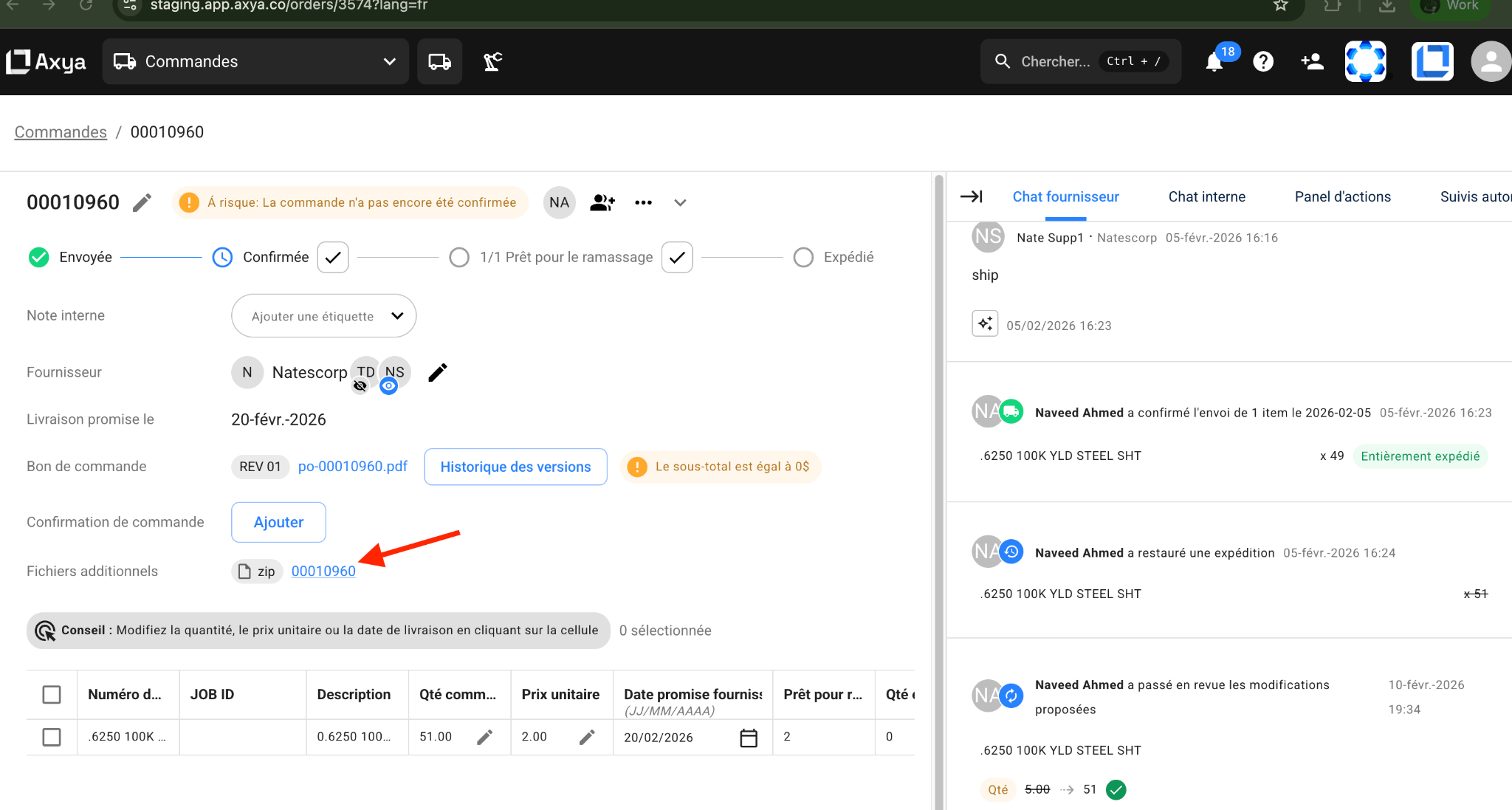Image resolution: width=1512 pixels, height=810 pixels.
Task: Expand the Ajouter une étiquette dropdown
Action: pyautogui.click(x=324, y=316)
